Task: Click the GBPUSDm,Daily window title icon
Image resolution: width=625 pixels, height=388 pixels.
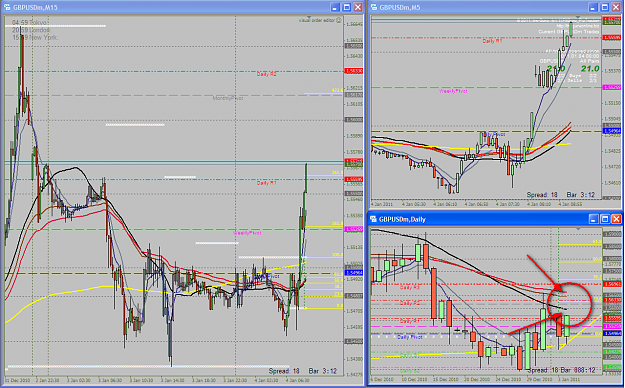Action: 374,219
